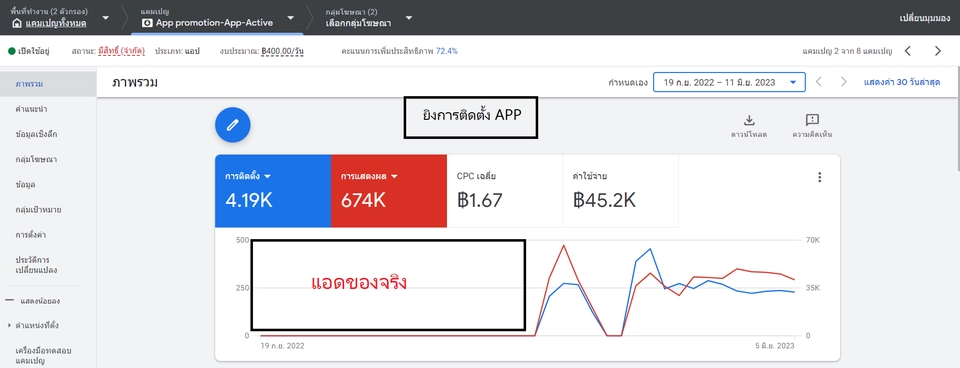Viewport: 960px width, 368px height.
Task: Click the download icon
Action: coord(748,119)
